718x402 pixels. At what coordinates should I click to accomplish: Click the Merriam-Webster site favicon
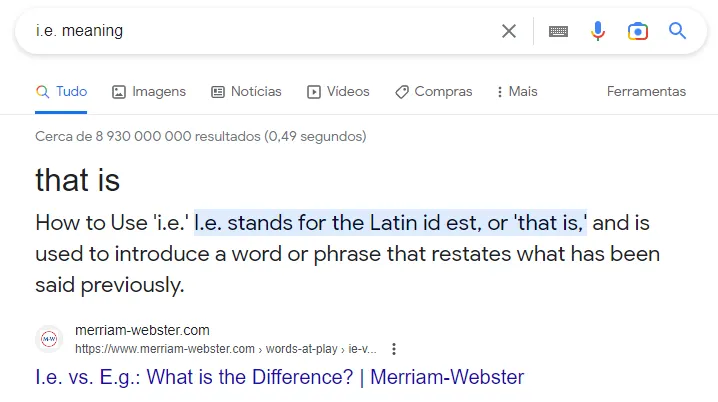click(x=49, y=339)
